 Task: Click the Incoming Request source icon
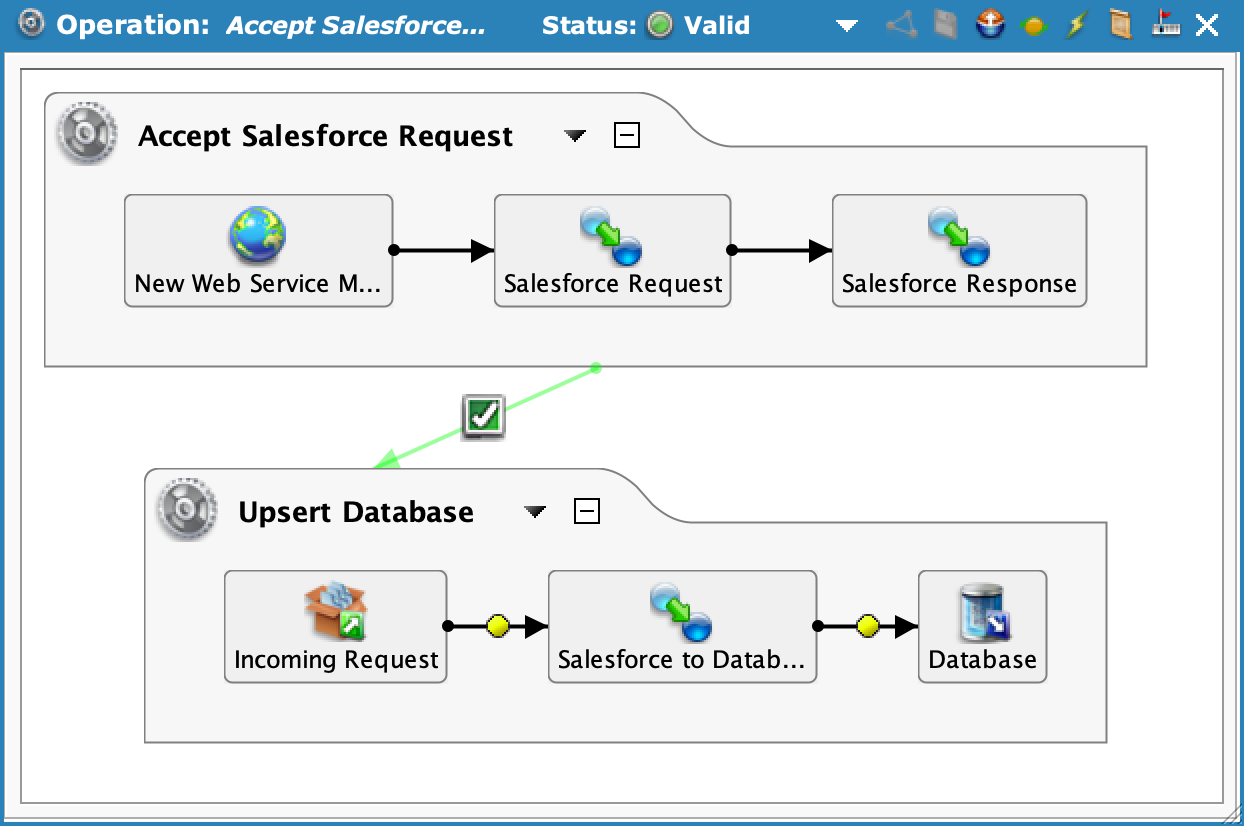tap(335, 610)
